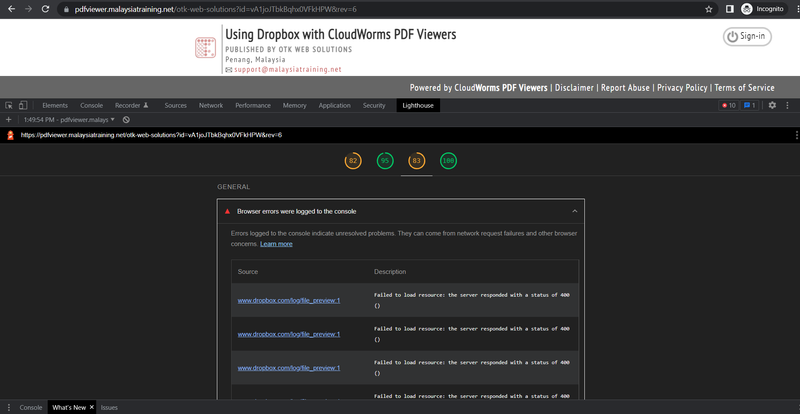
Task: Click the new Lighthouse report plus icon
Action: point(8,120)
